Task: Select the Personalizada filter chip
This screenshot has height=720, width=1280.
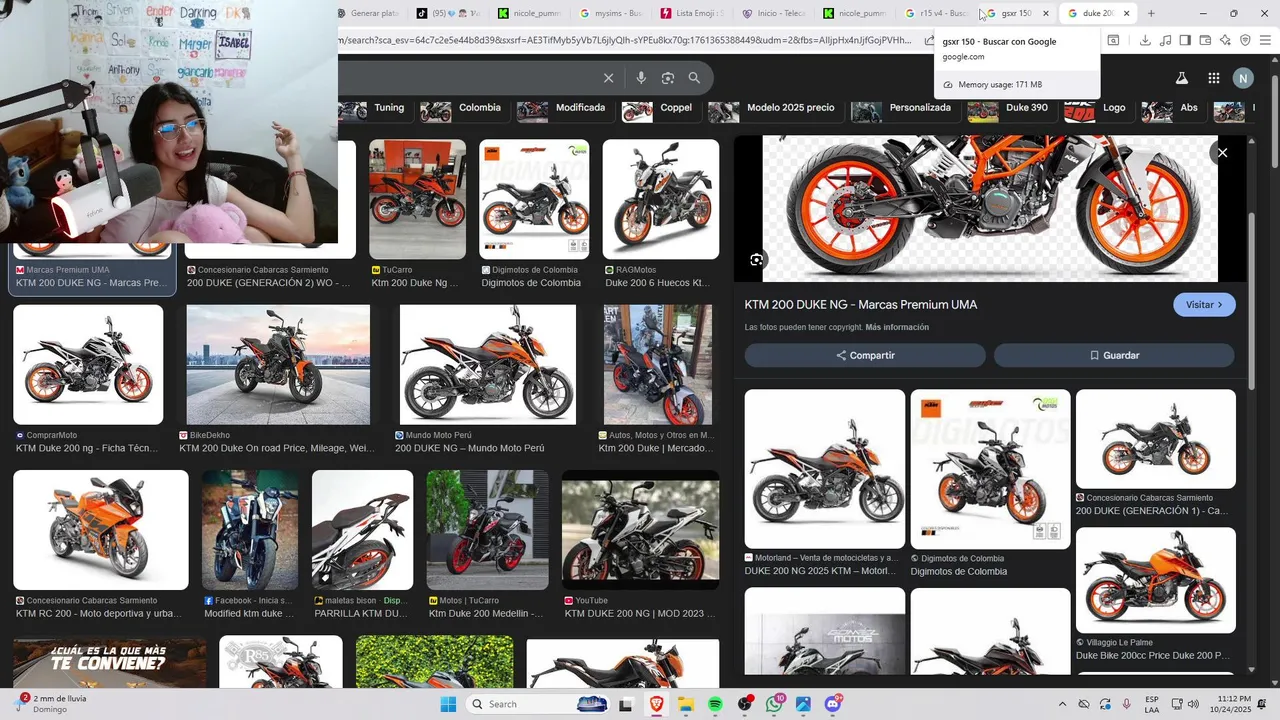Action: (x=903, y=108)
